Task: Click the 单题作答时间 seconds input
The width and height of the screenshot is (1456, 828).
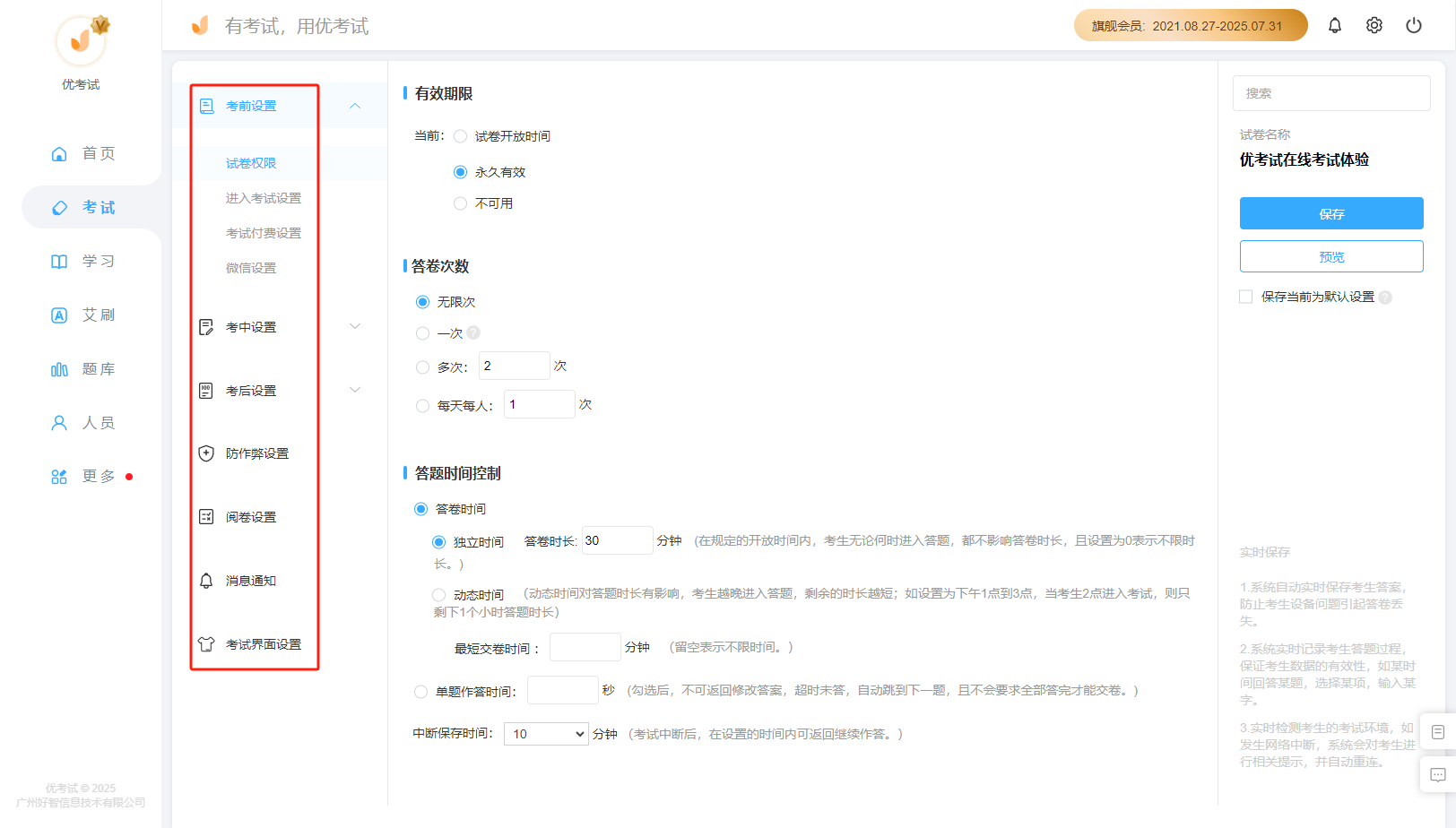Action: pyautogui.click(x=562, y=690)
